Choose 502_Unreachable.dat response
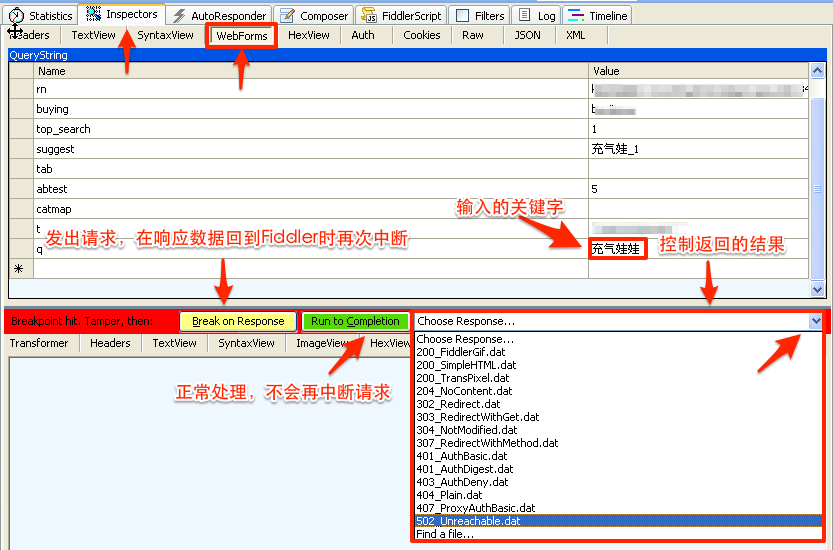Viewport: 833px width, 550px height. [618, 521]
